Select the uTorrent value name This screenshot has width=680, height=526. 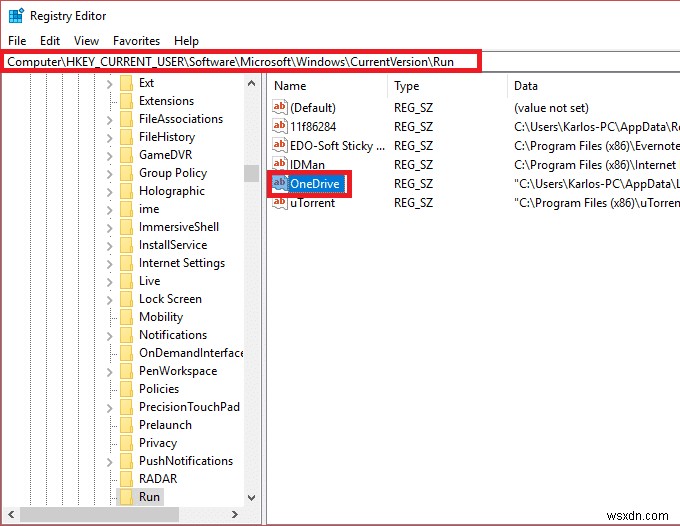pos(313,203)
